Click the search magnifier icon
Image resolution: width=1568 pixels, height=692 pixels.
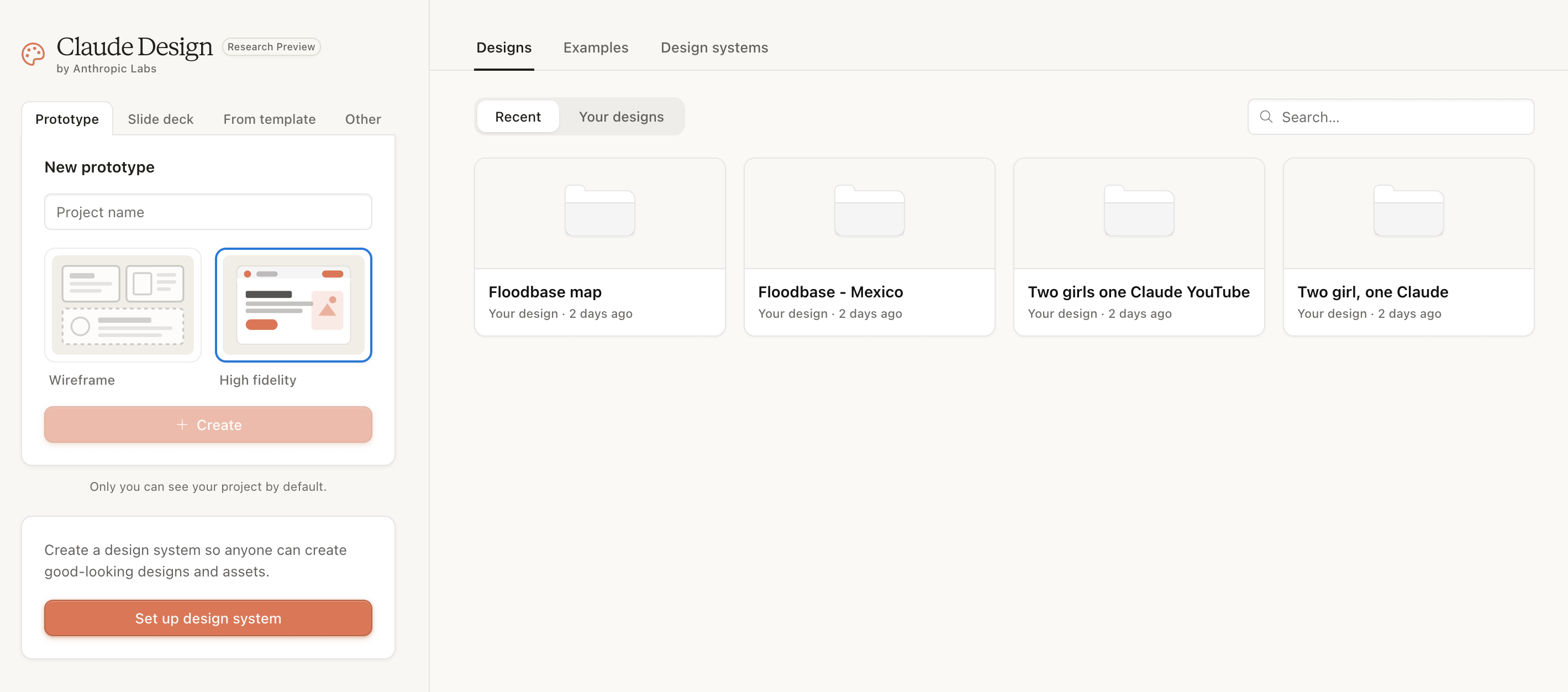click(x=1266, y=117)
